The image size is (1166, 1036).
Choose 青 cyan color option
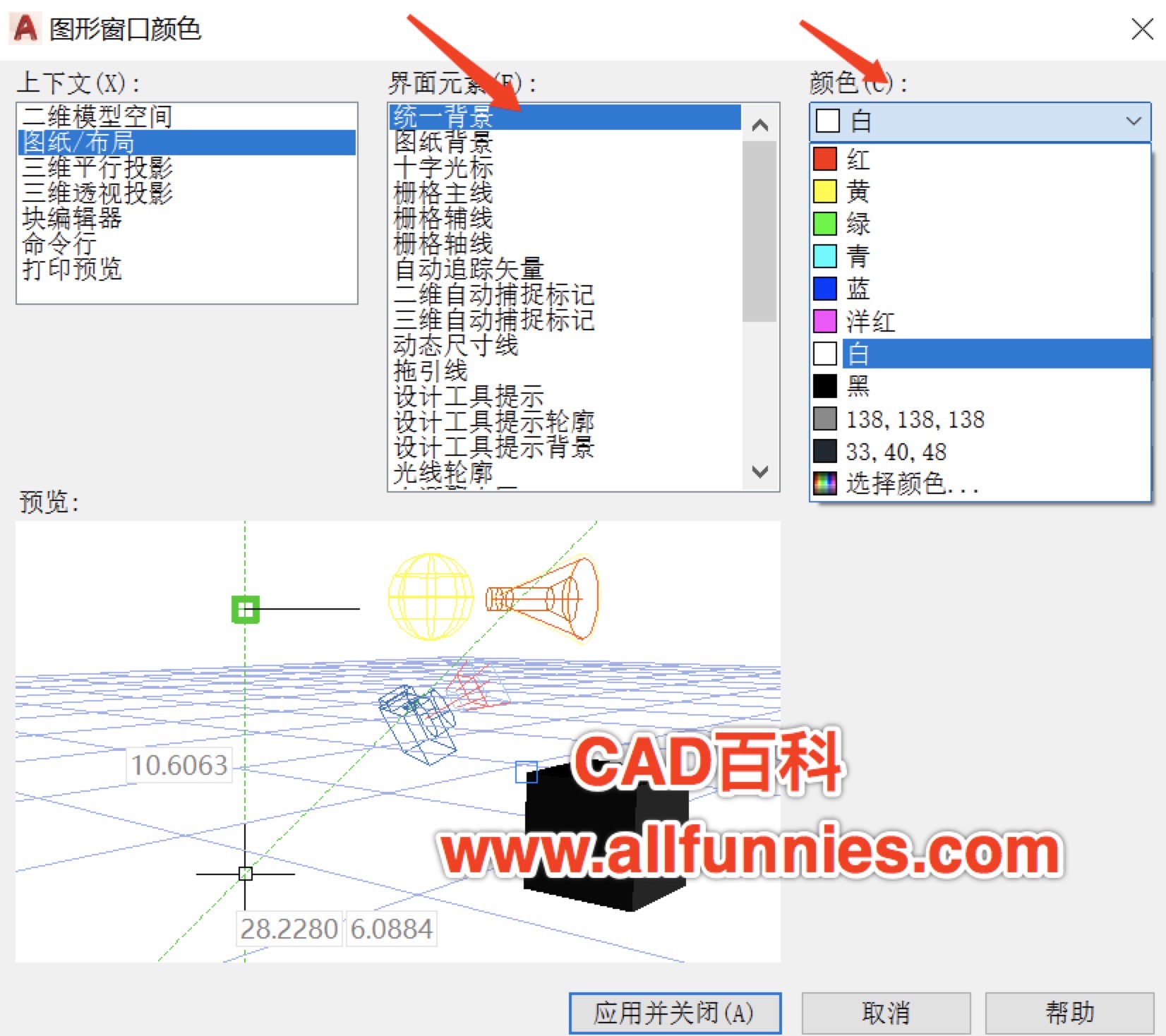[981, 256]
